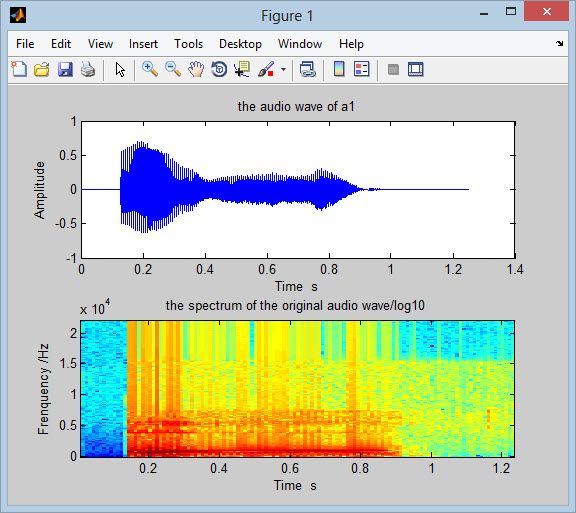This screenshot has width=576, height=513.
Task: Toggle the Rotate 3D tool
Action: click(219, 69)
